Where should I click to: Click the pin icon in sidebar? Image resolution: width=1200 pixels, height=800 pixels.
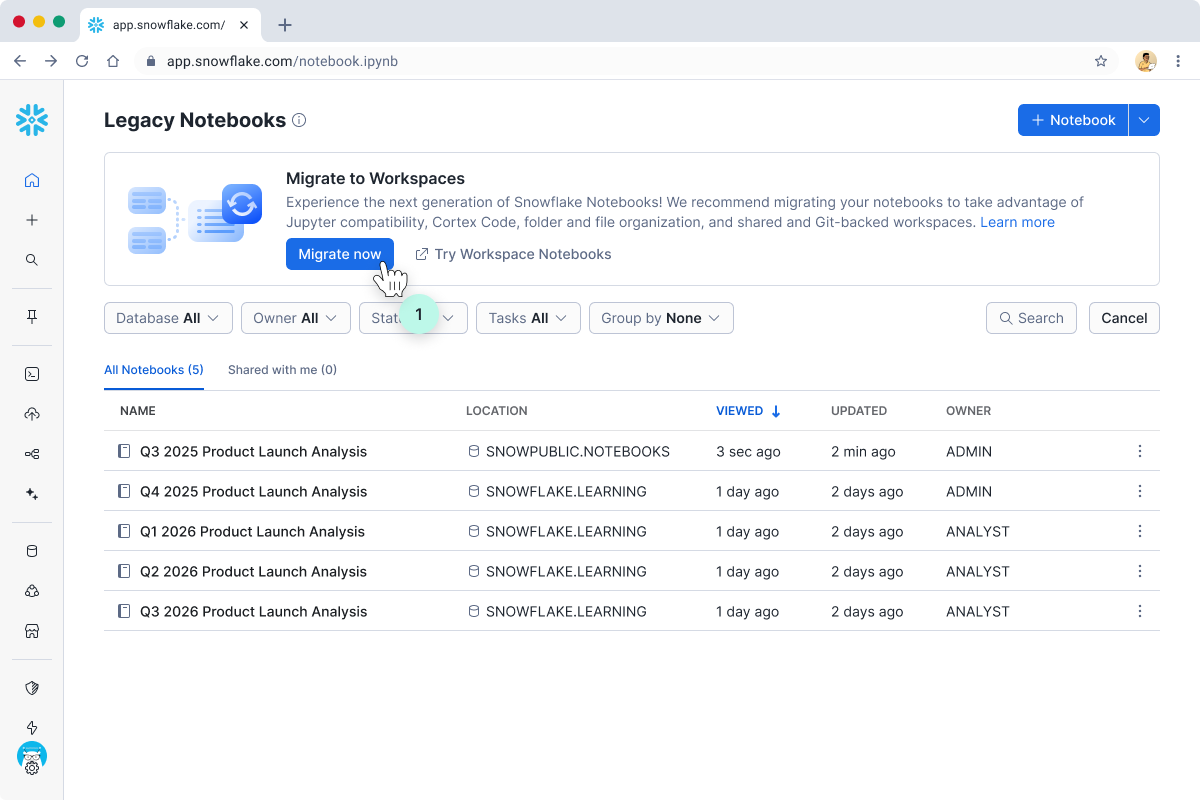pos(32,317)
